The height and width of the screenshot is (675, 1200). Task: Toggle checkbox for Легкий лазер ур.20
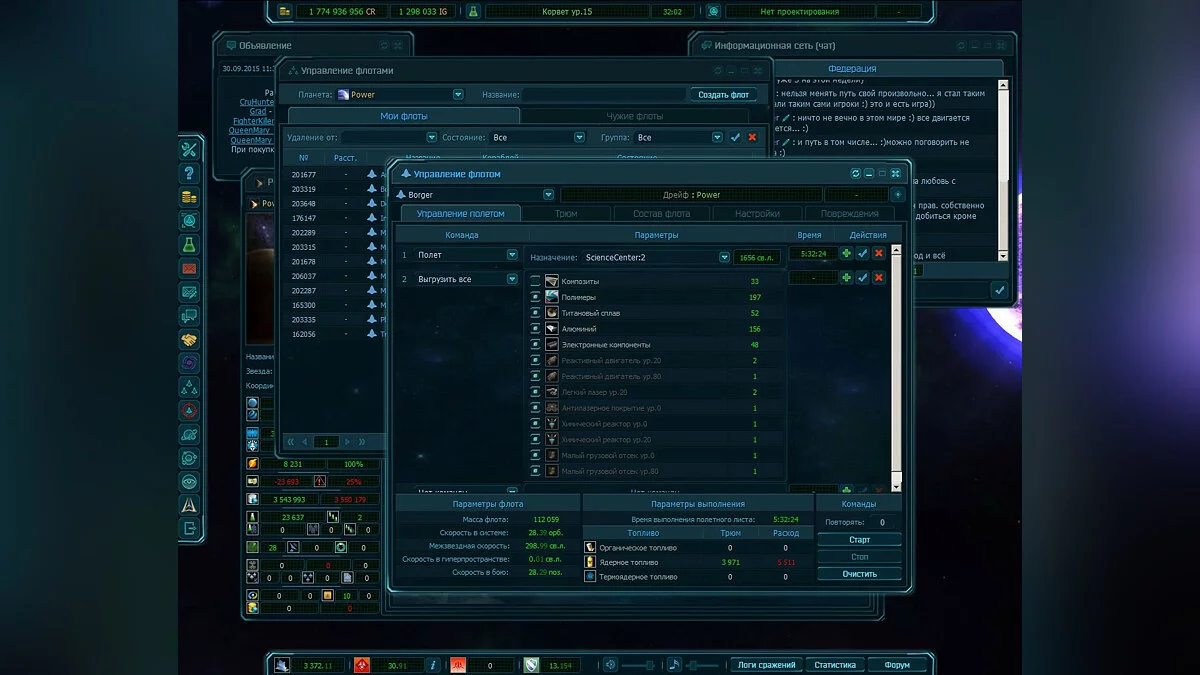[x=535, y=392]
